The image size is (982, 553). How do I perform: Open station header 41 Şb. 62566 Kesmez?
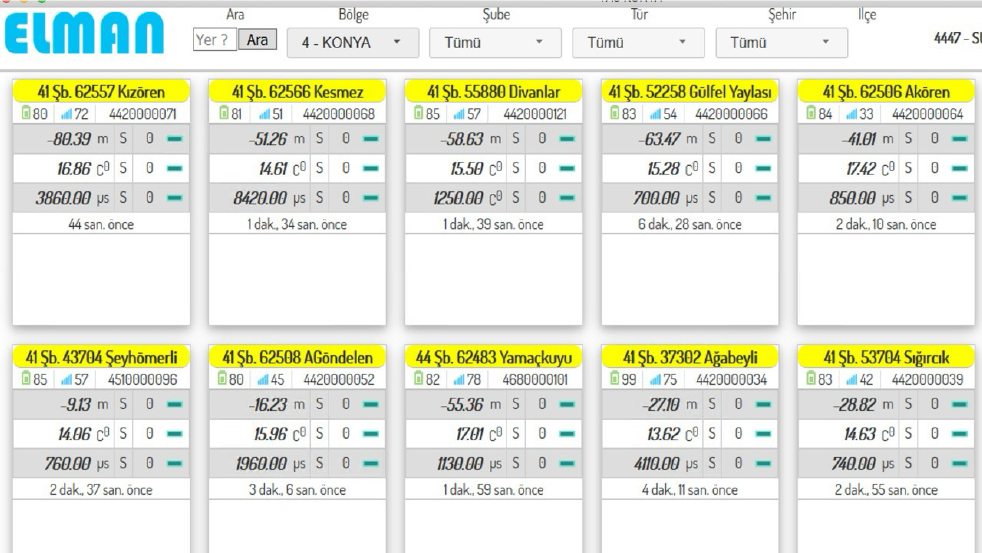297,92
